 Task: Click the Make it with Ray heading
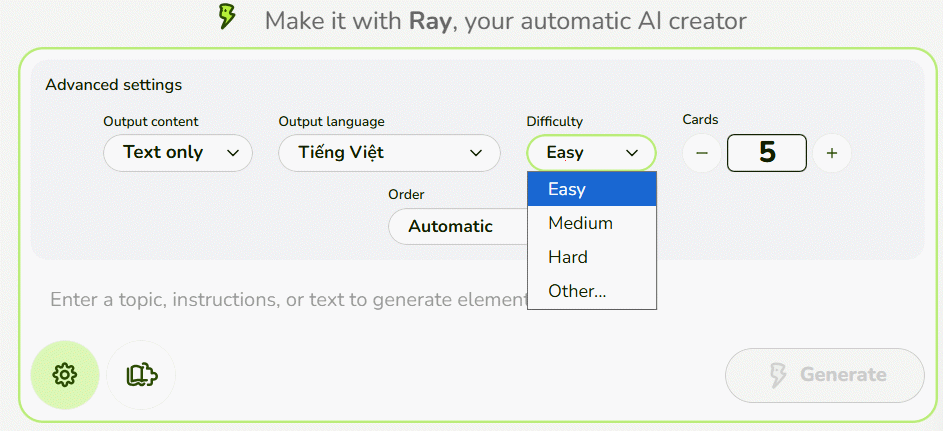[506, 21]
